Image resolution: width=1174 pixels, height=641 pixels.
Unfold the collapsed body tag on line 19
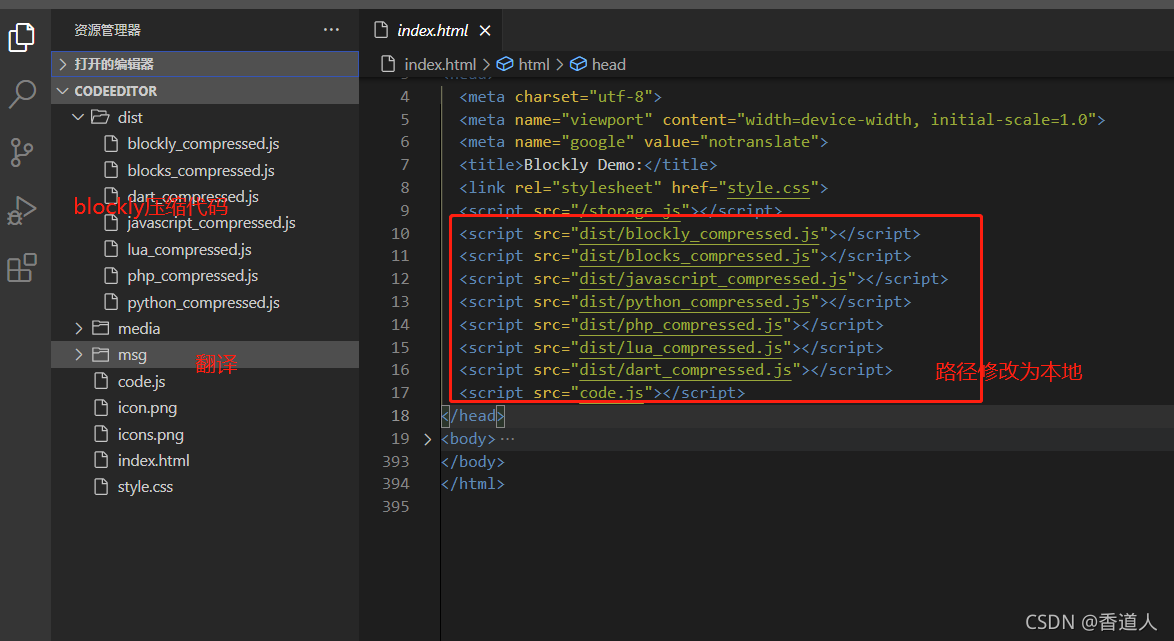coord(428,439)
